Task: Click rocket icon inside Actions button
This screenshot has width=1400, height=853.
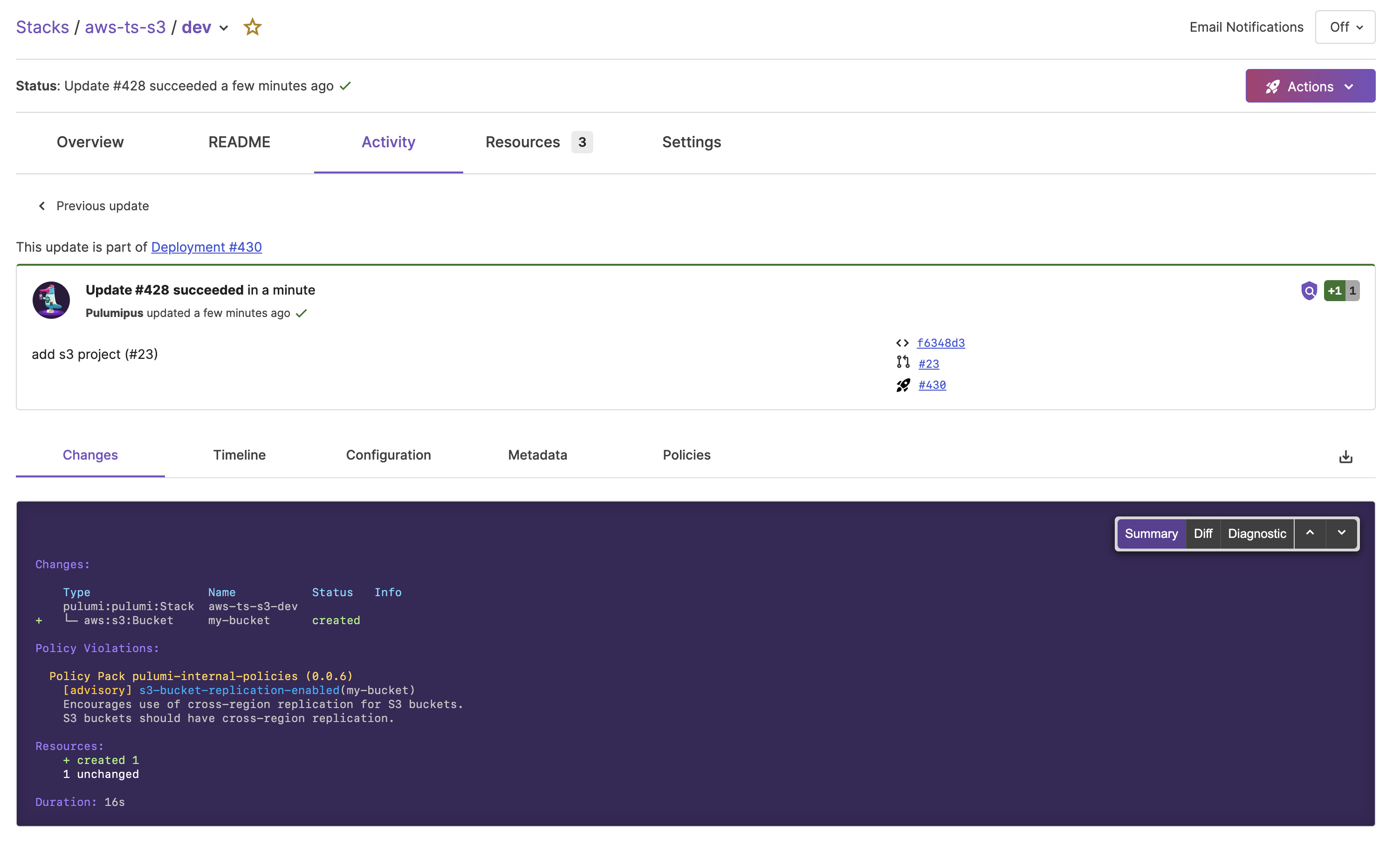Action: click(1272, 86)
